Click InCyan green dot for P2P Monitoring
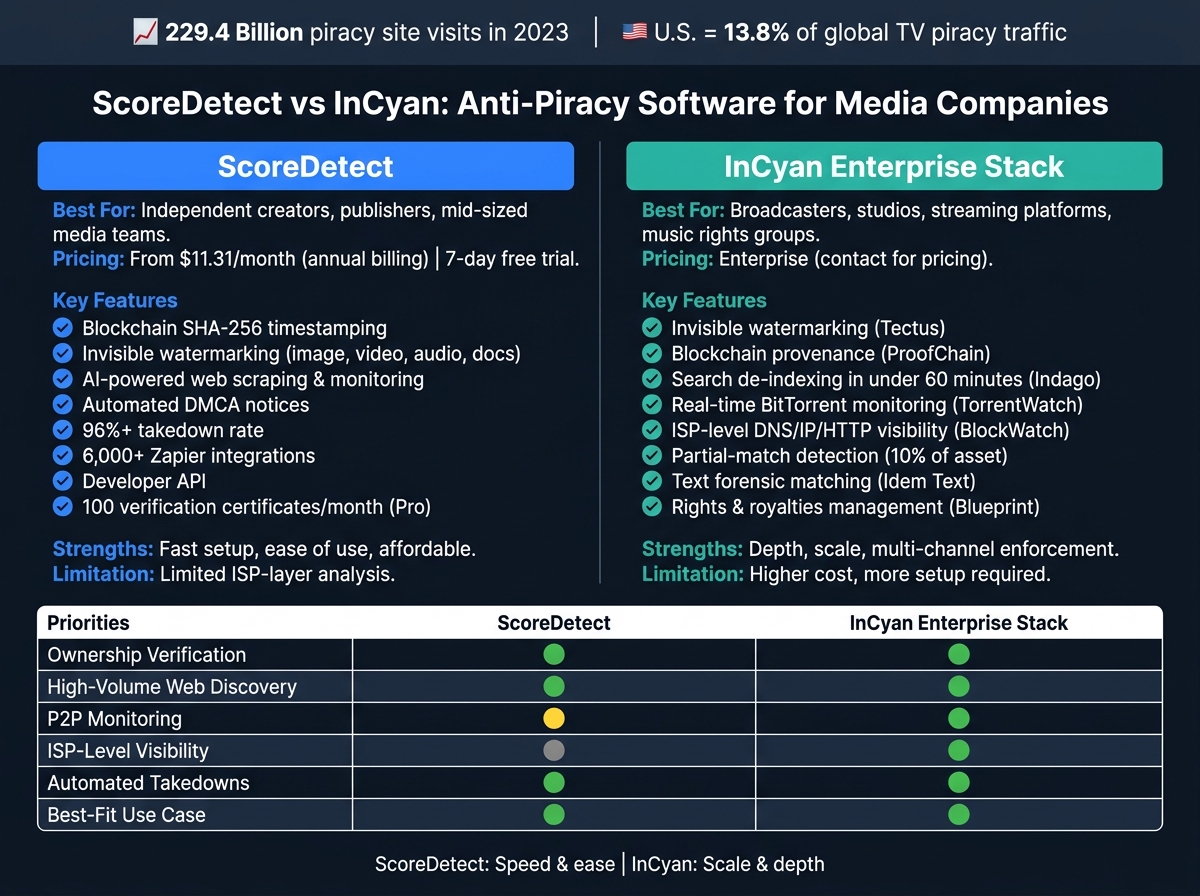Viewport: 1200px width, 896px height. point(958,718)
